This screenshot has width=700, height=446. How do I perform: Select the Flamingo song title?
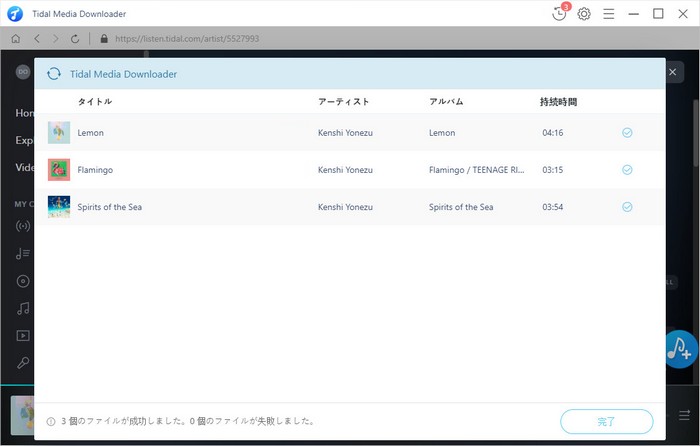95,170
